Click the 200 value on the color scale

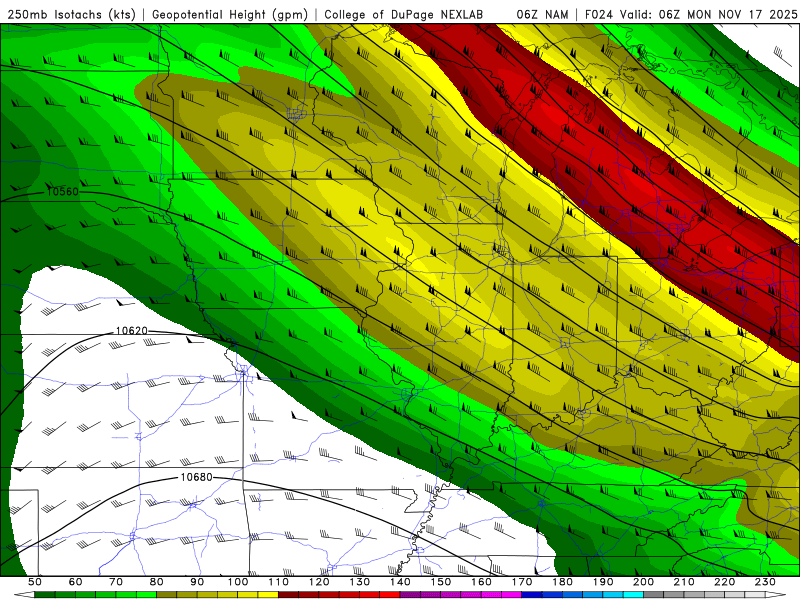coord(643,582)
